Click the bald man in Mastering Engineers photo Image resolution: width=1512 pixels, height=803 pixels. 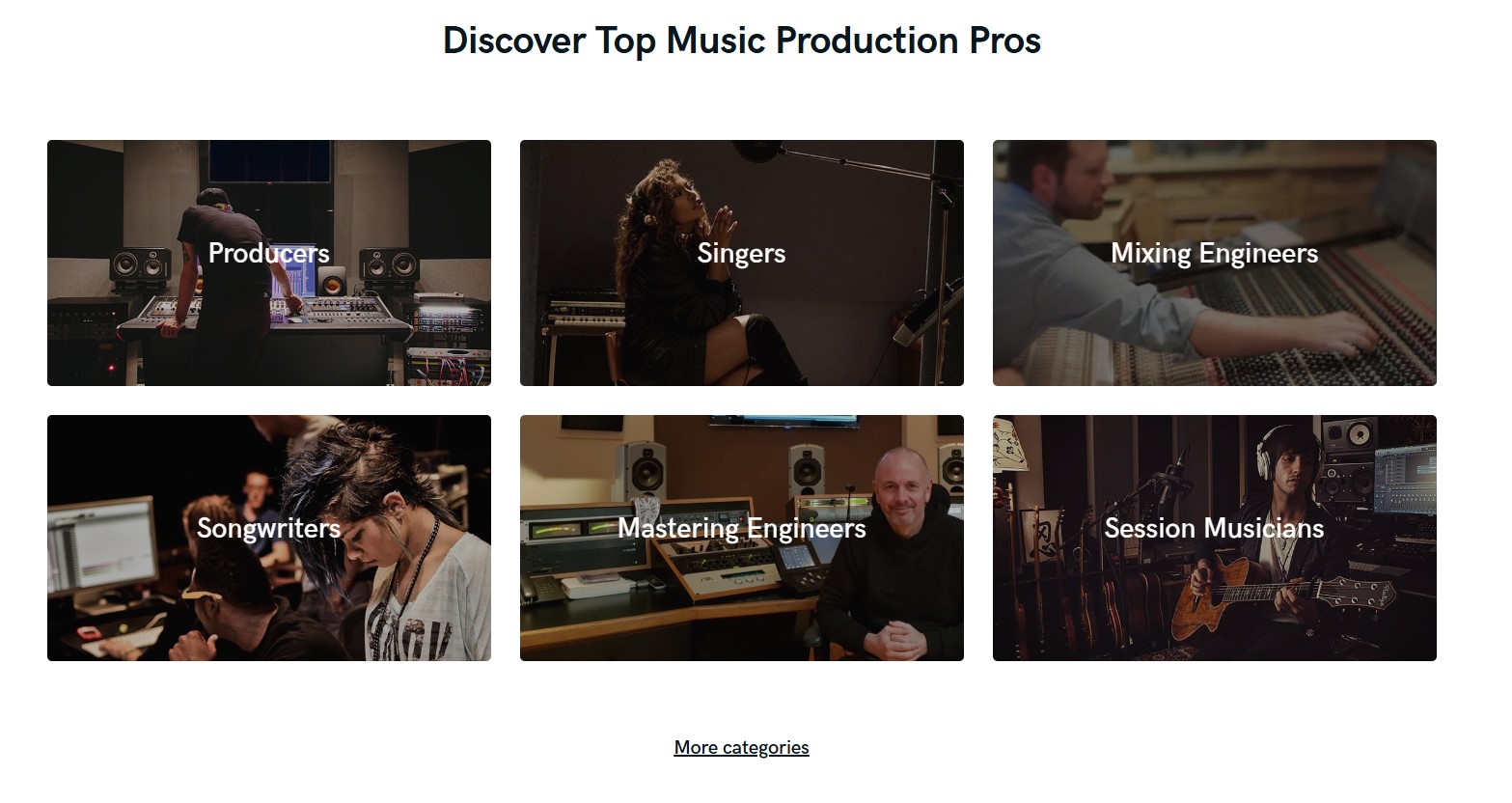[x=893, y=560]
